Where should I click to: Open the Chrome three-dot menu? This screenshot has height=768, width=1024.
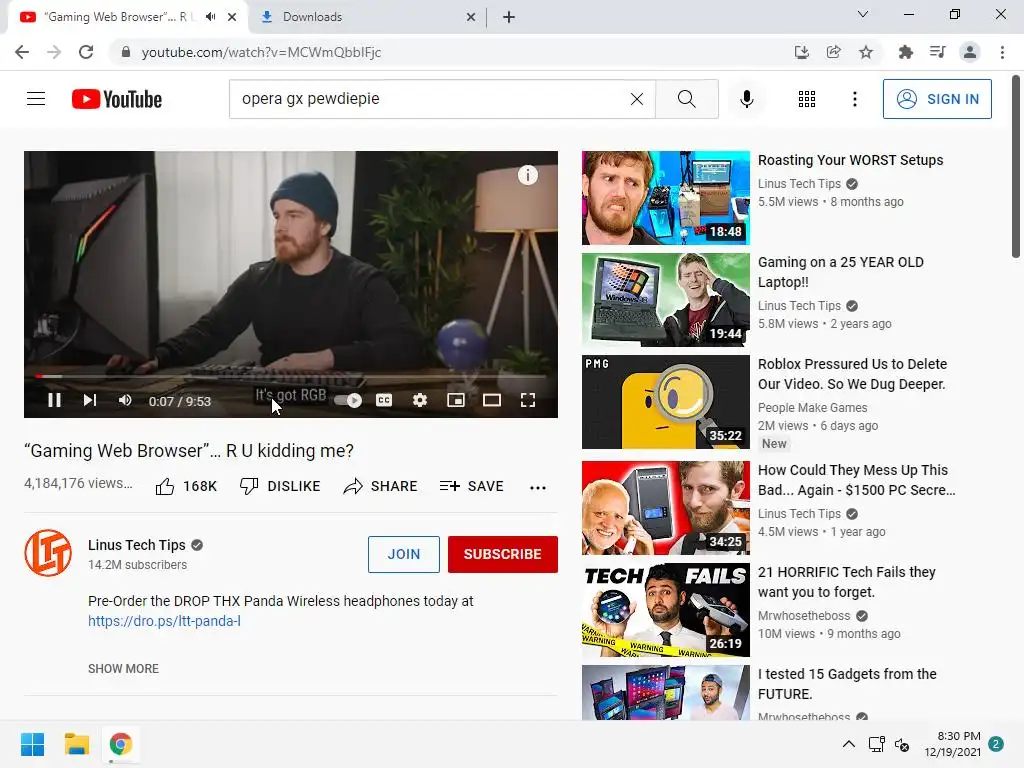coord(1002,52)
